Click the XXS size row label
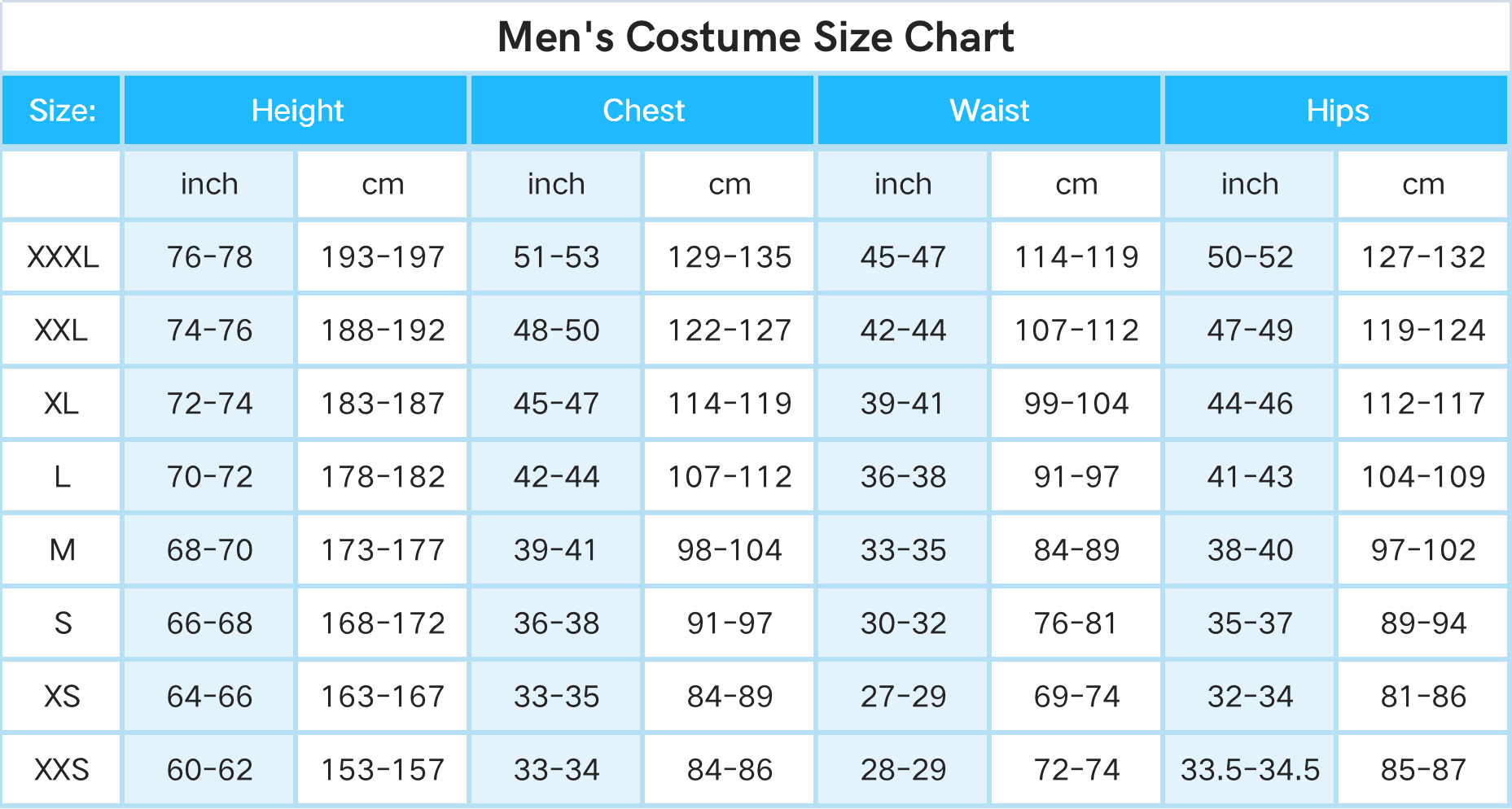 62,770
